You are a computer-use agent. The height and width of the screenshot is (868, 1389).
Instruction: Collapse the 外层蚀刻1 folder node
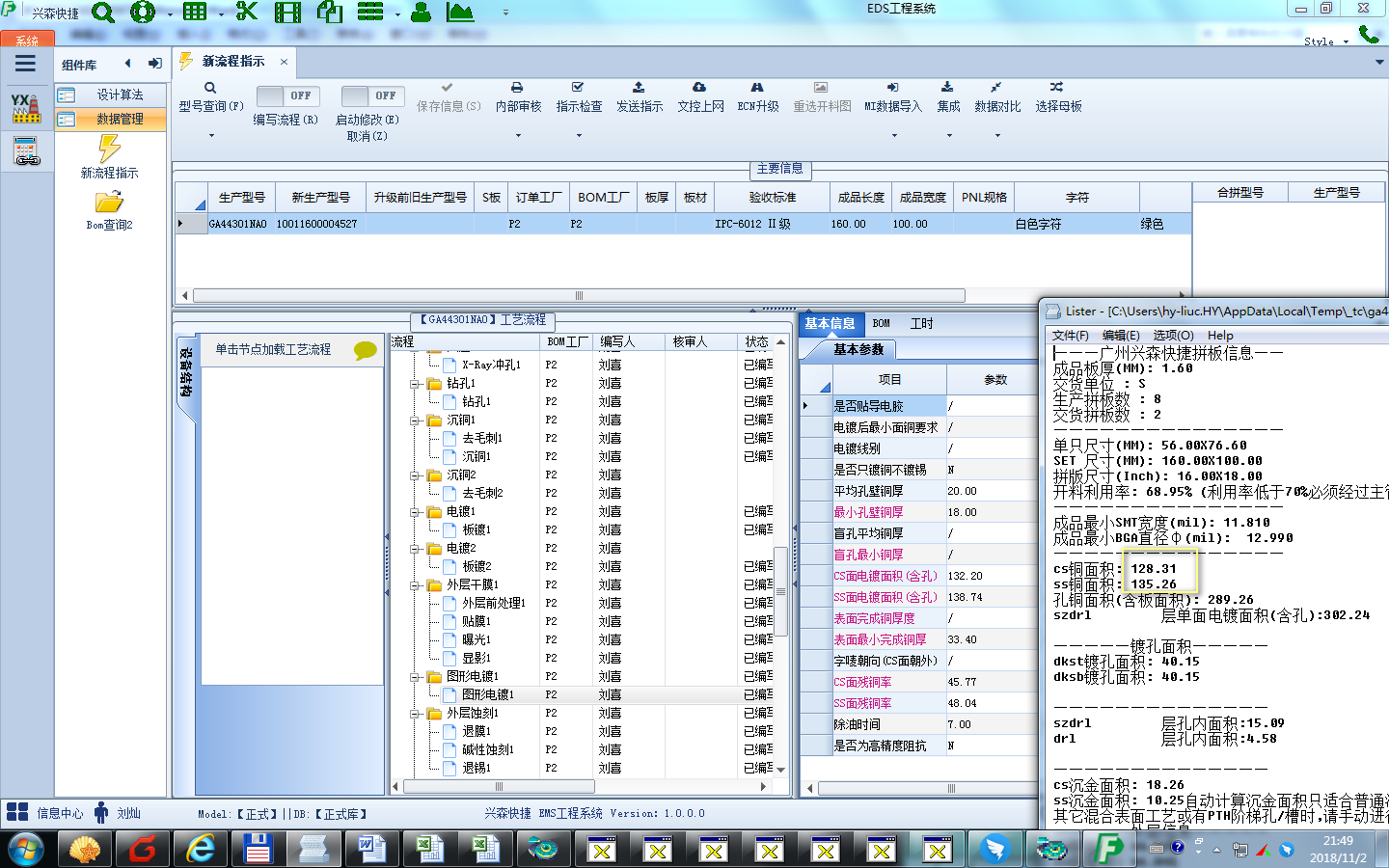(x=416, y=713)
